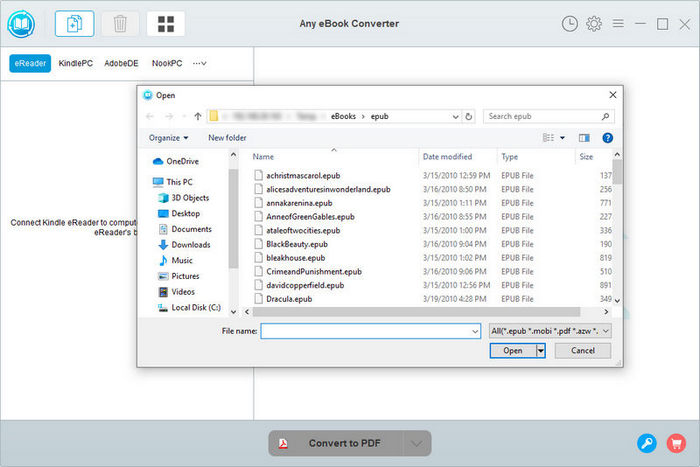Switch to the KindlePC tab
This screenshot has width=700, height=467.
coord(78,63)
